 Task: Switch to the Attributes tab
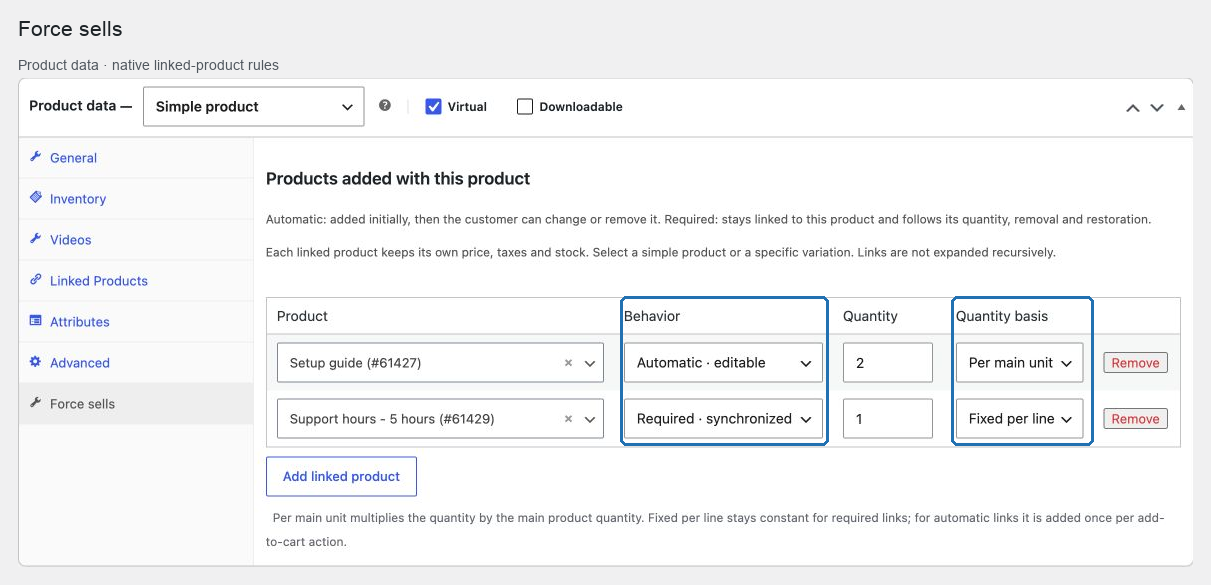tap(136, 322)
